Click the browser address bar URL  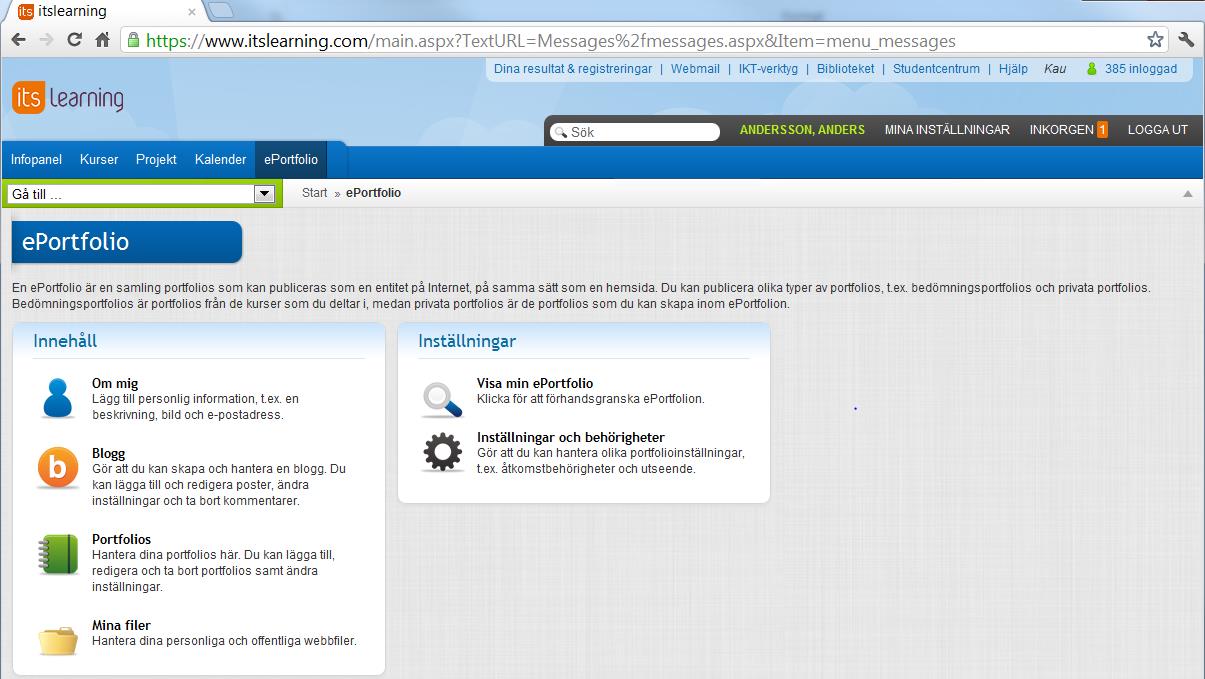(x=551, y=41)
